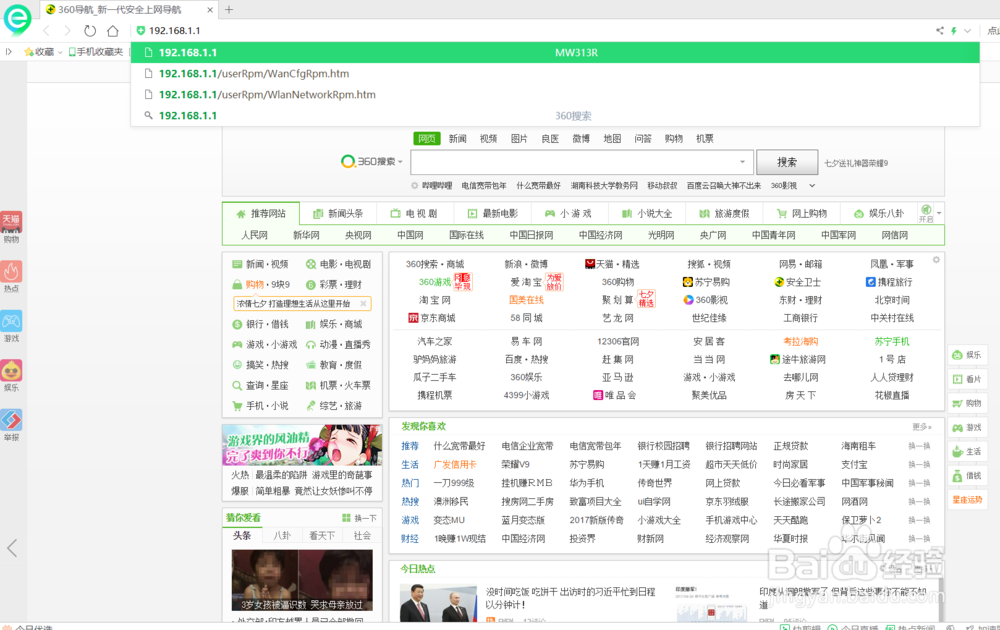The image size is (1000, 630).
Task: Open search box history dropdown arrow
Action: (742, 162)
